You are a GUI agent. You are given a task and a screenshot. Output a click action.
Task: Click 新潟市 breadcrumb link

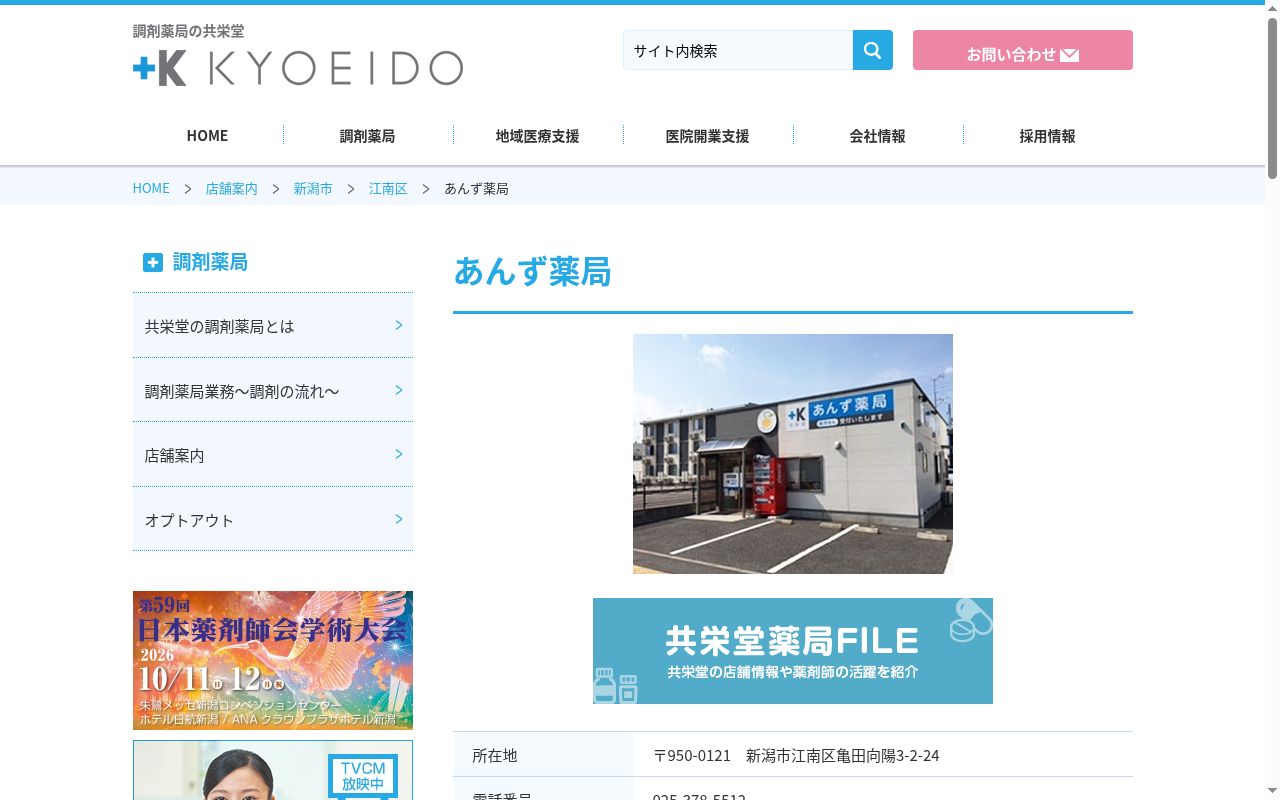tap(313, 188)
